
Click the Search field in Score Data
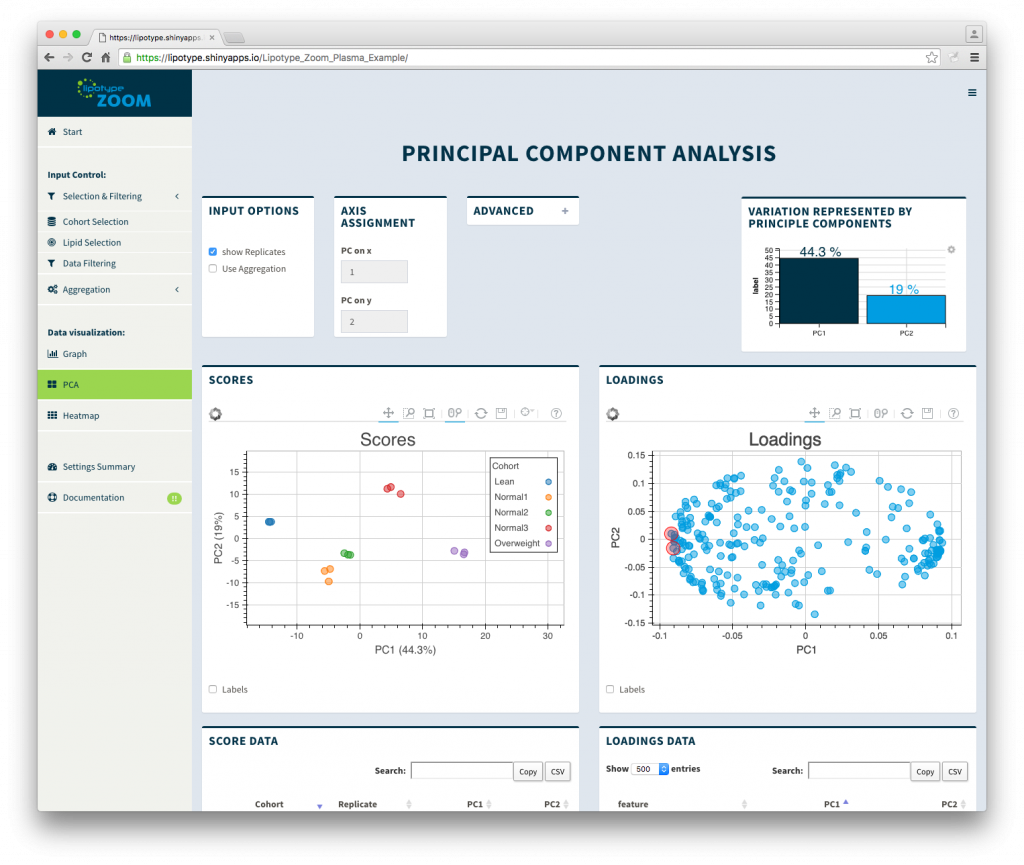tap(462, 771)
